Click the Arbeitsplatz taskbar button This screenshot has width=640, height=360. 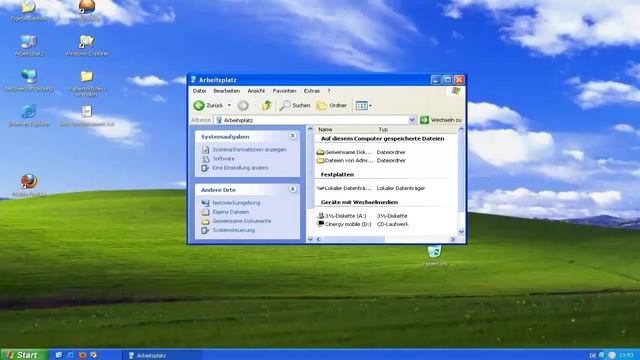(162, 356)
